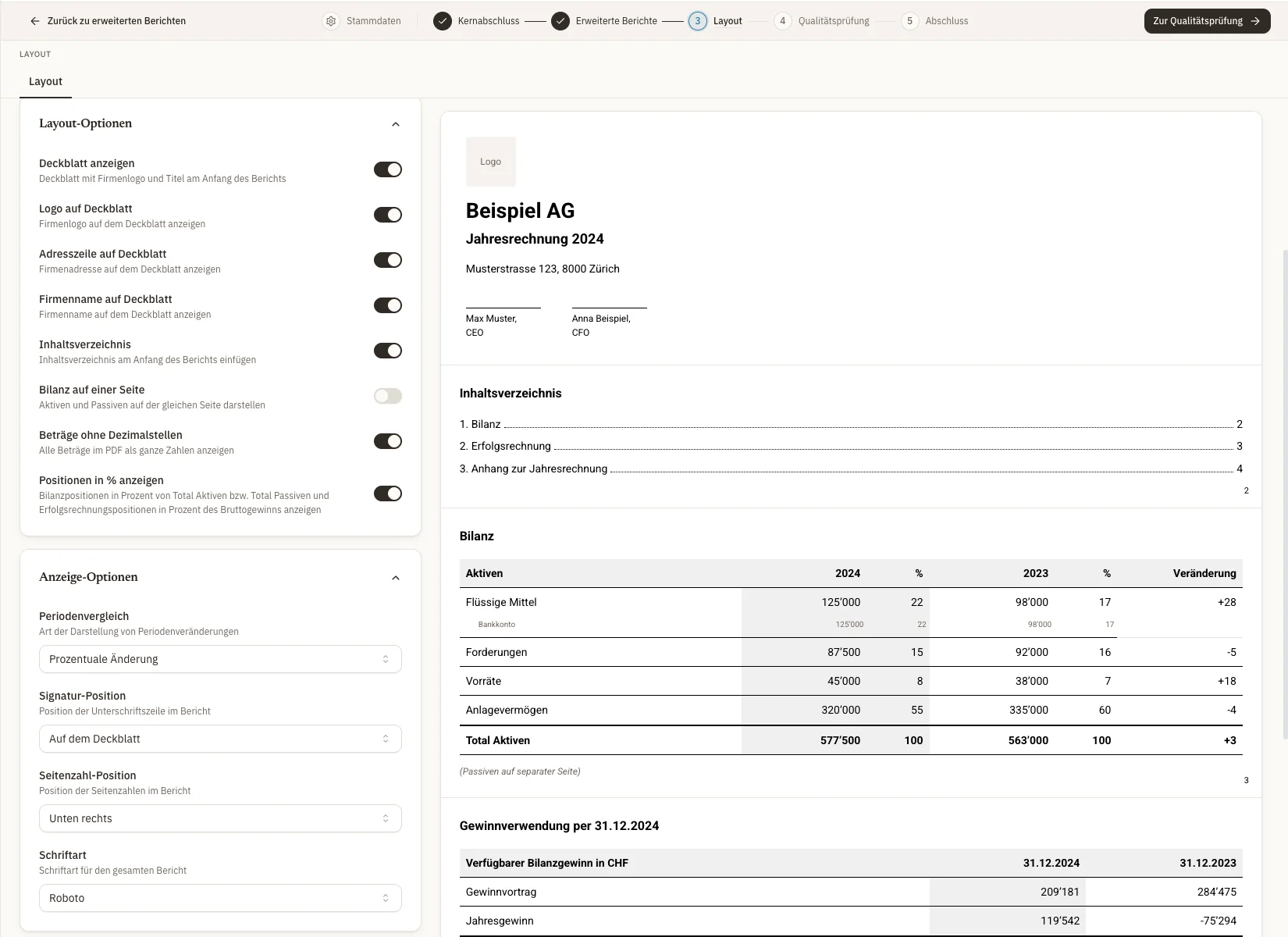The height and width of the screenshot is (937, 1288).
Task: Disable Deckblatt anzeigen toggle
Action: tap(388, 169)
